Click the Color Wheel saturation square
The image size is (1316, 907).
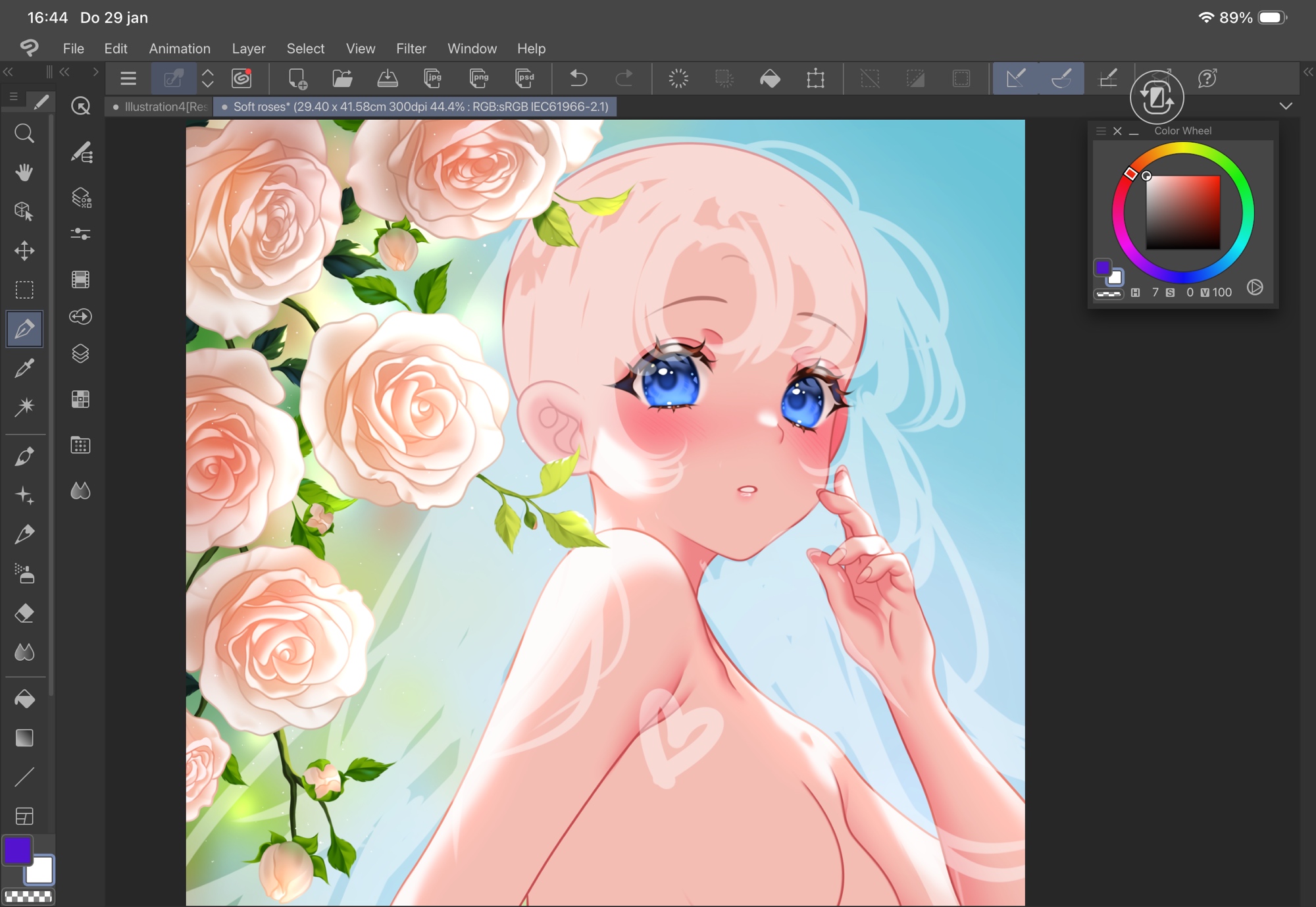(1182, 212)
